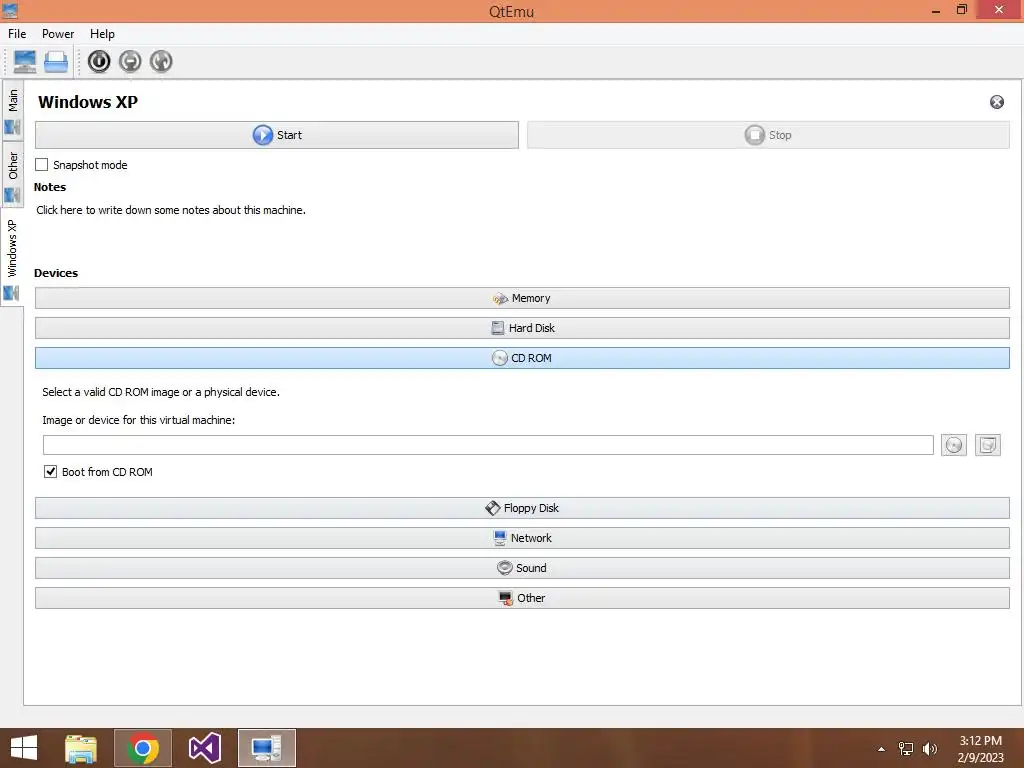The height and width of the screenshot is (768, 1024).
Task: Switch to the Other side tab
Action: (x=12, y=175)
